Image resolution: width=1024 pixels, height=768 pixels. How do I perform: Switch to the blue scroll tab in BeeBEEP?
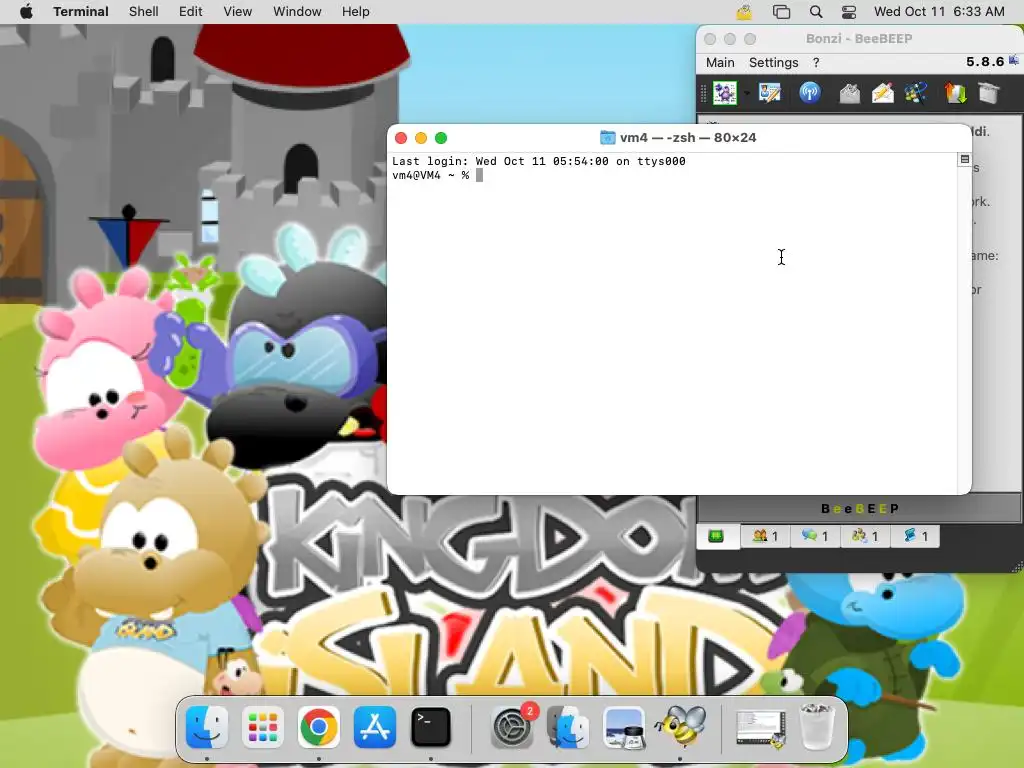tap(916, 536)
